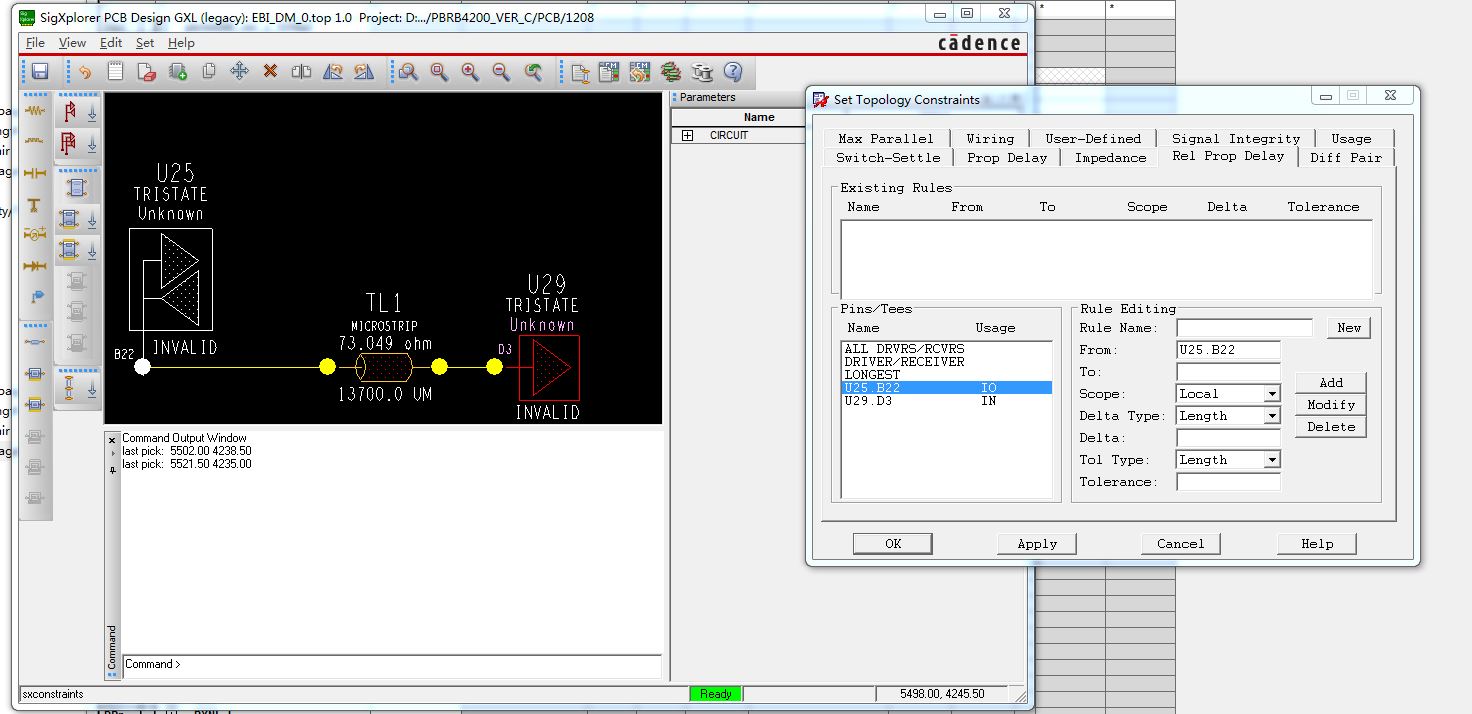Viewport: 1472px width, 714px height.
Task: Click the page with red eraser icon
Action: pos(147,71)
